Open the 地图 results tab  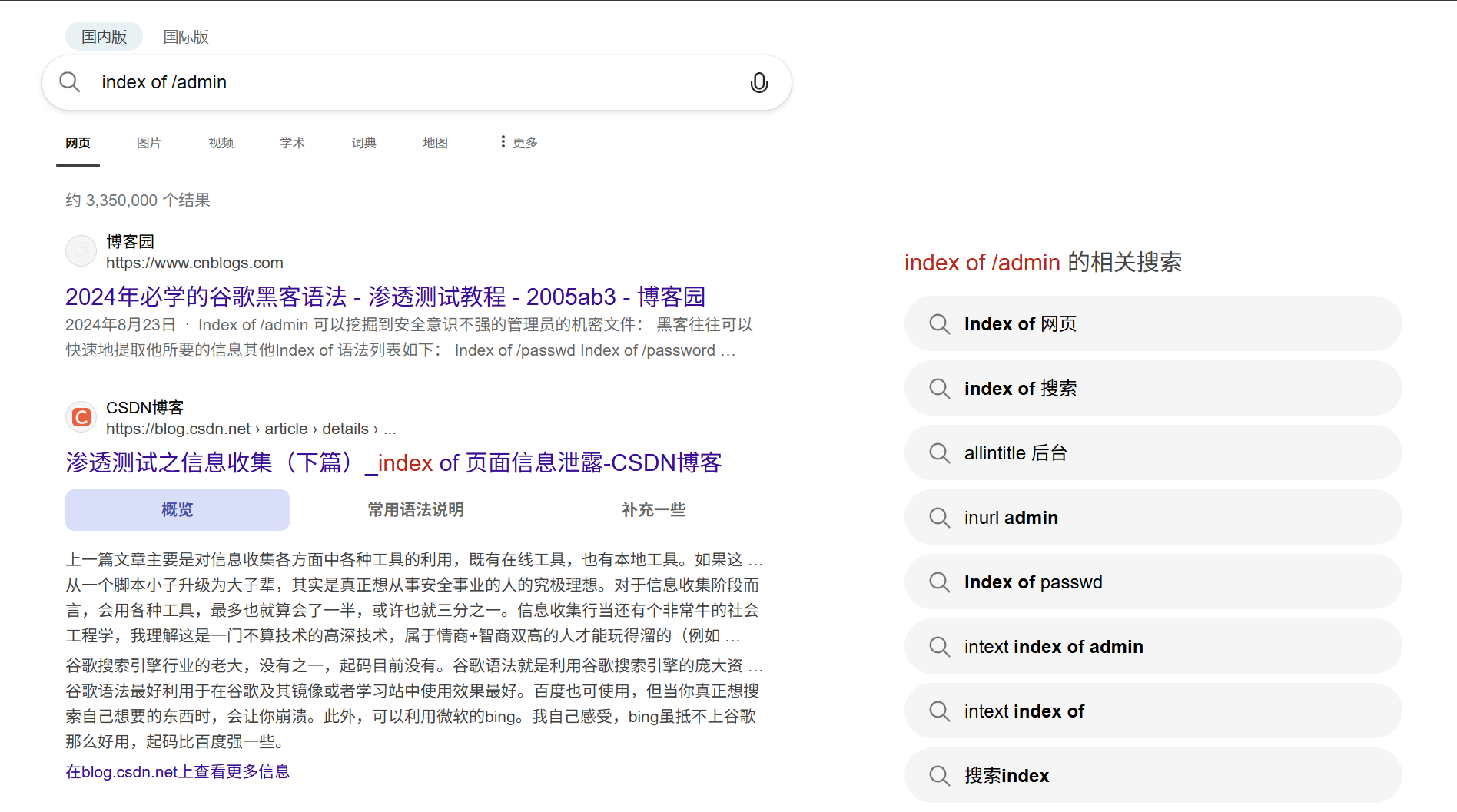click(435, 143)
